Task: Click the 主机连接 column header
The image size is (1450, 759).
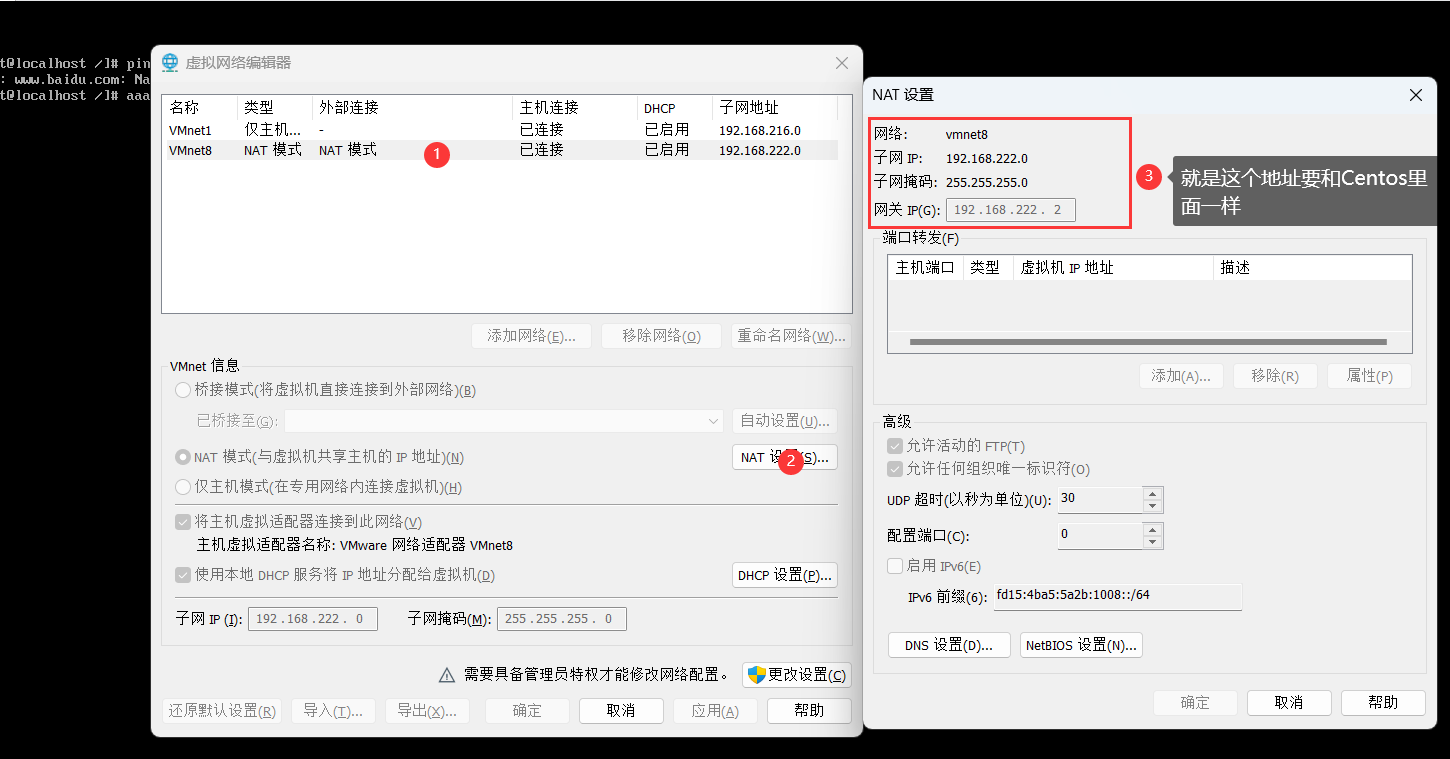Action: click(575, 107)
